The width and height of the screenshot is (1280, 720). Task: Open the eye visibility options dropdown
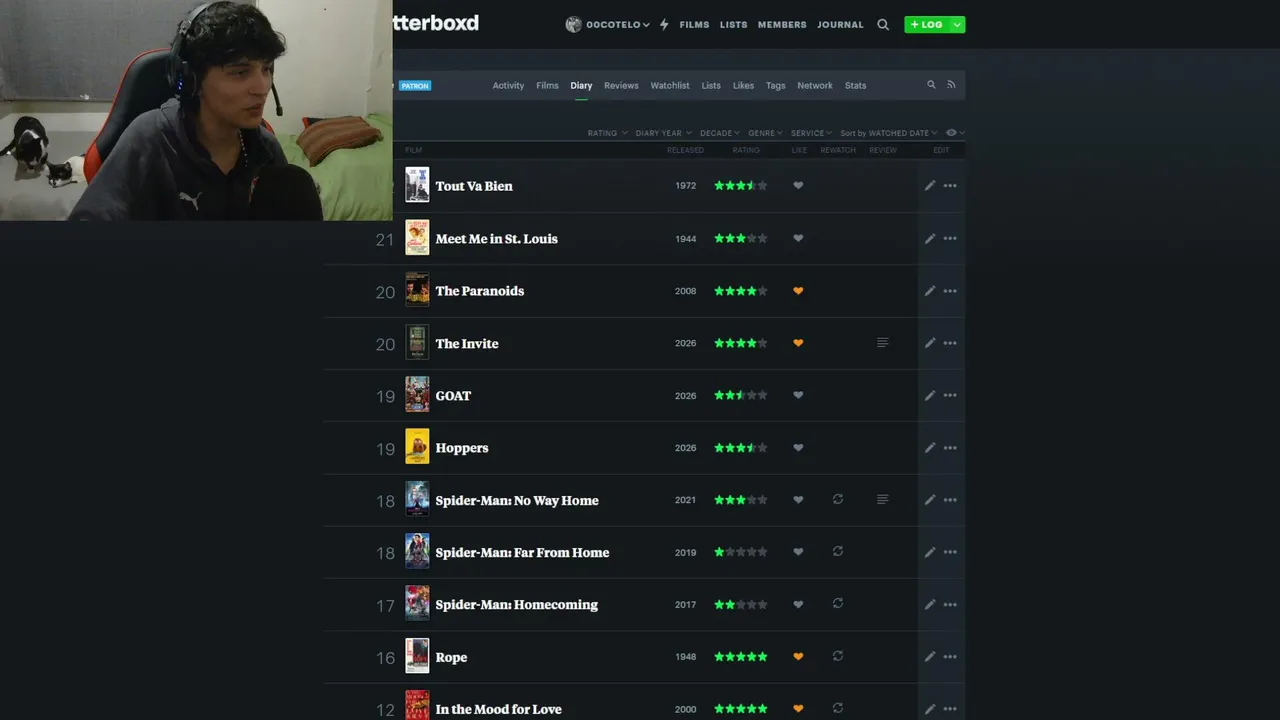955,133
